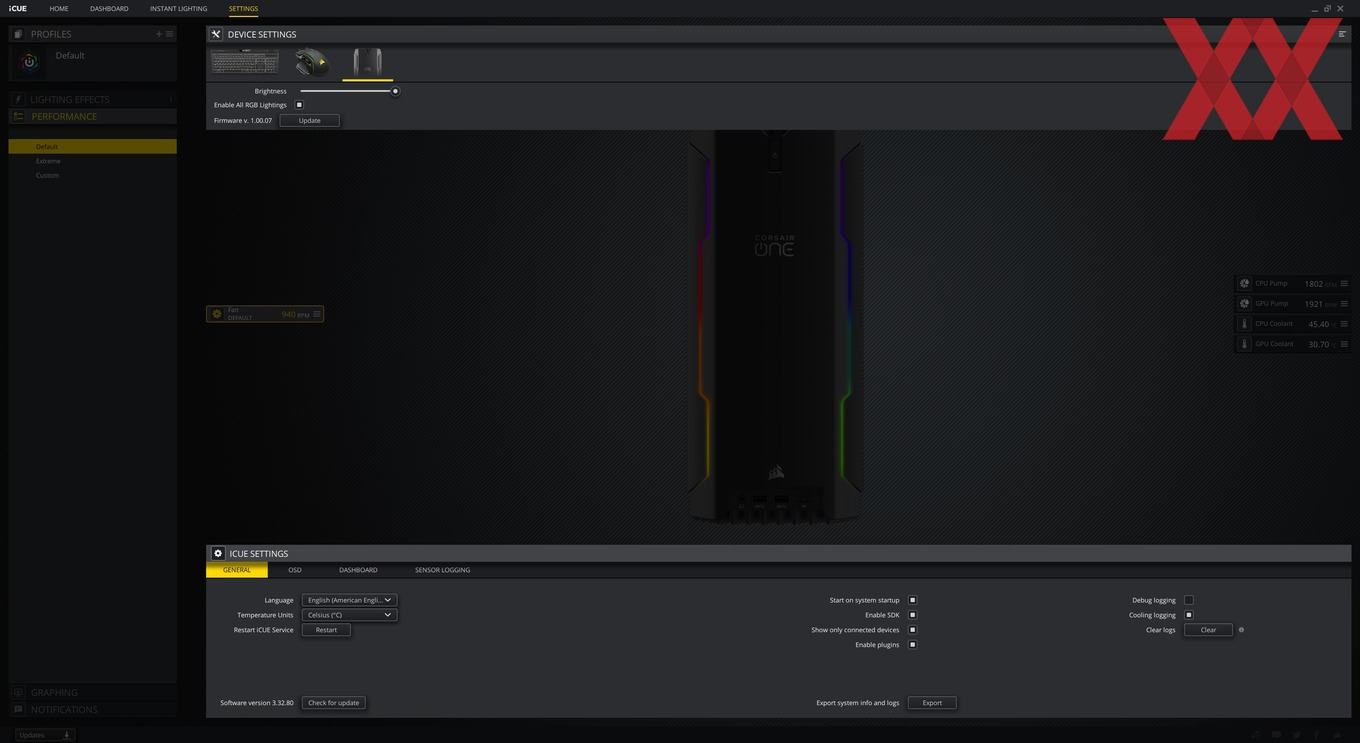Toggle the Enable SDK checkbox
Screen dimensions: 1360x743
(912, 615)
